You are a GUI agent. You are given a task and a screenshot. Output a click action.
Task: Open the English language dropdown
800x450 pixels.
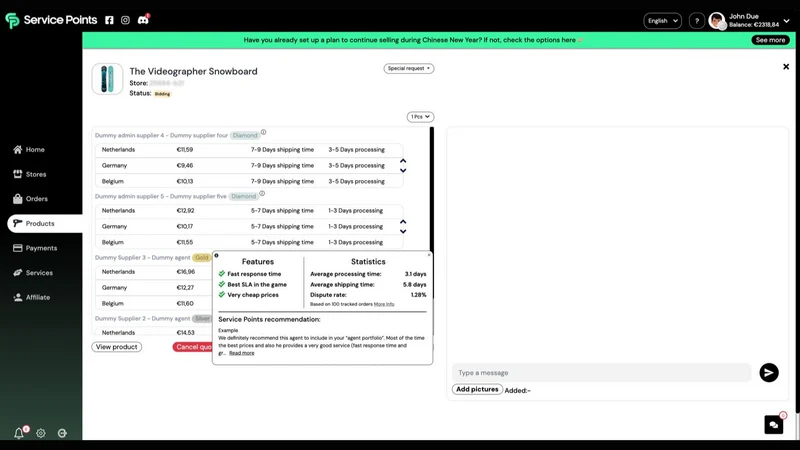pos(662,21)
